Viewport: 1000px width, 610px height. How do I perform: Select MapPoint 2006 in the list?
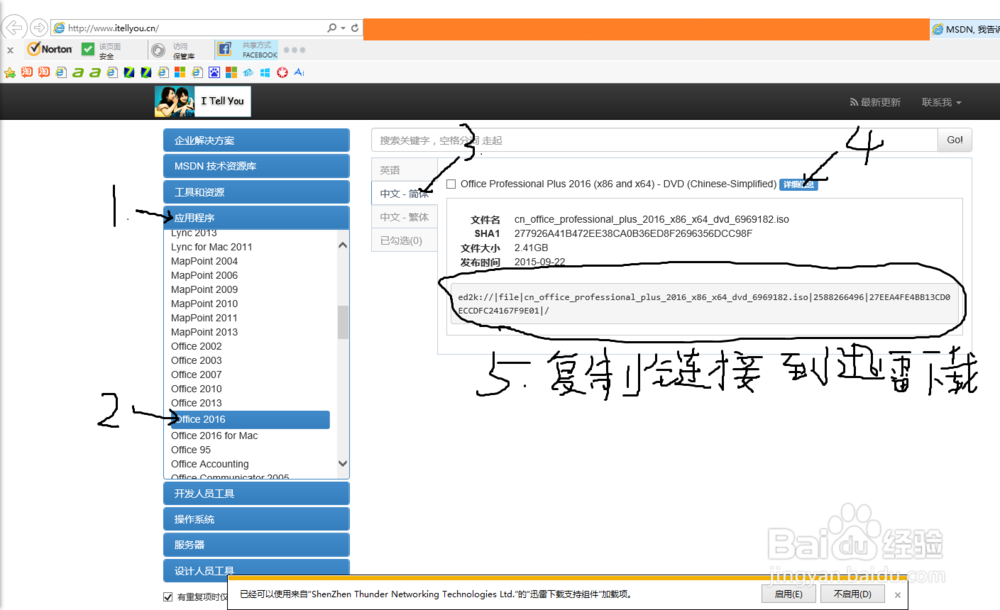click(204, 275)
